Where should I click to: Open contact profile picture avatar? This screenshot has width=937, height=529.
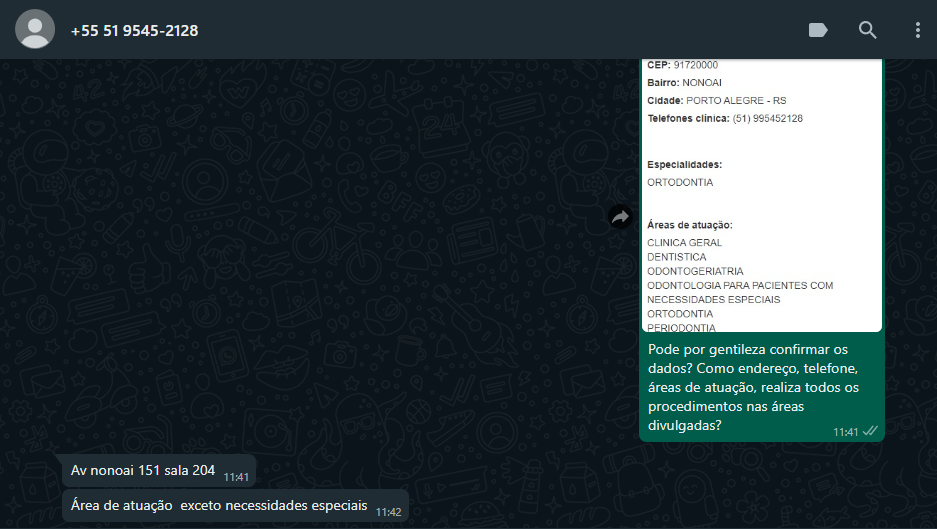(x=35, y=29)
